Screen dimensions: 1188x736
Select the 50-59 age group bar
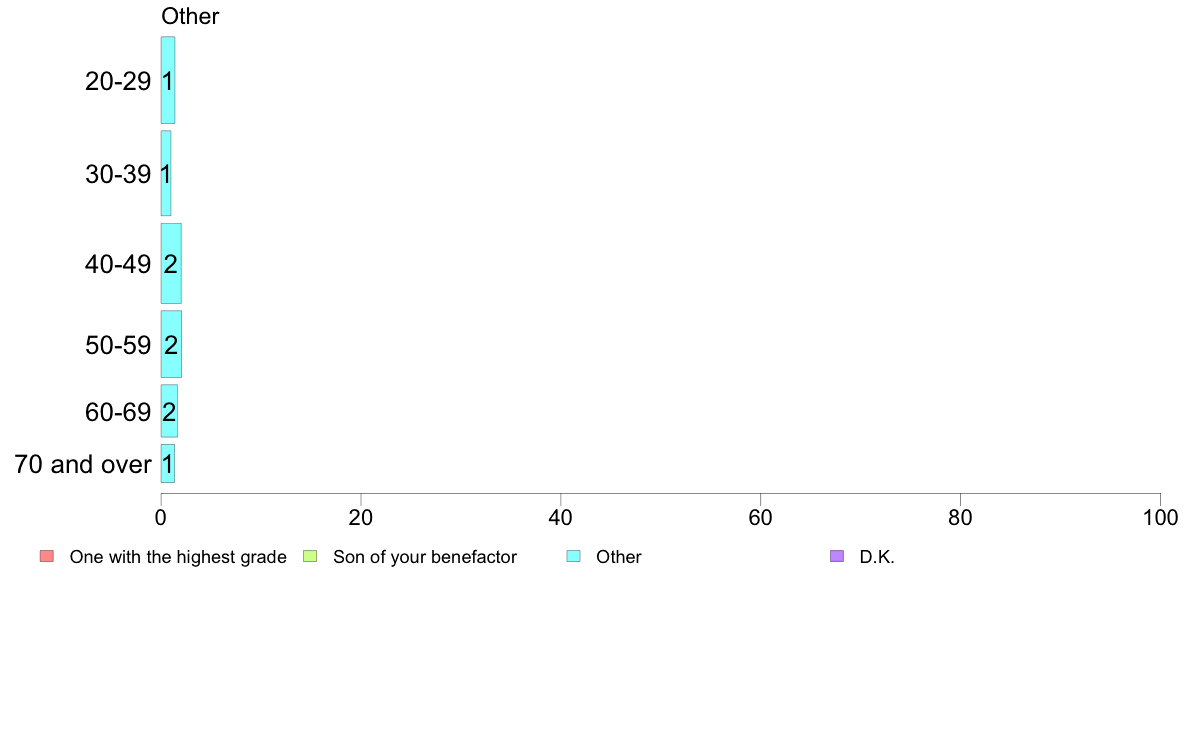(171, 344)
